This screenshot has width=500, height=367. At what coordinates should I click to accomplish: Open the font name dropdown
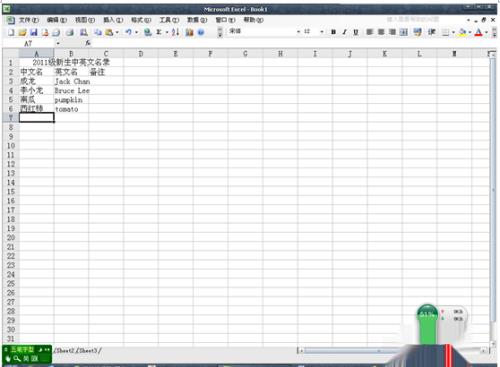point(299,32)
